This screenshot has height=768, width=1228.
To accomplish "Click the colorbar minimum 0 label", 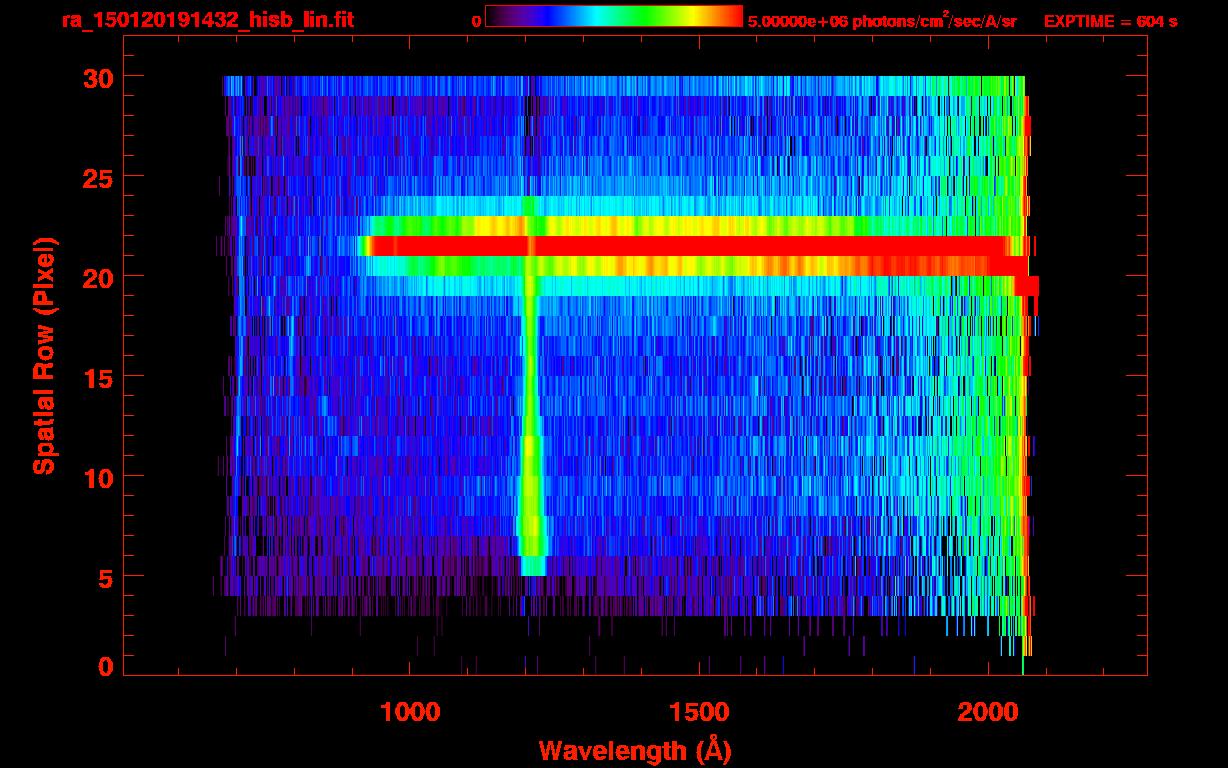I will (x=476, y=21).
